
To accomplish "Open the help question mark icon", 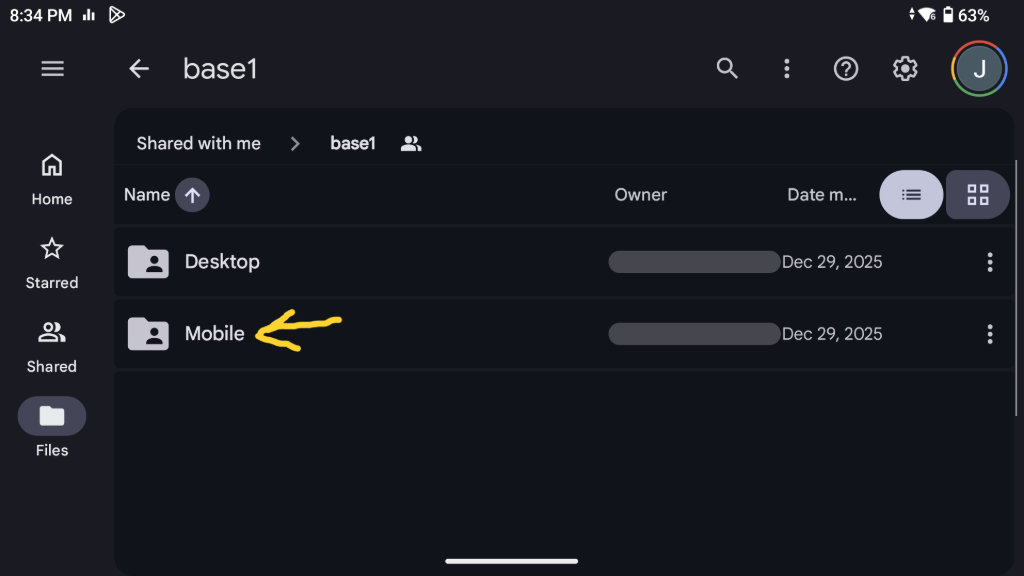I will click(846, 68).
